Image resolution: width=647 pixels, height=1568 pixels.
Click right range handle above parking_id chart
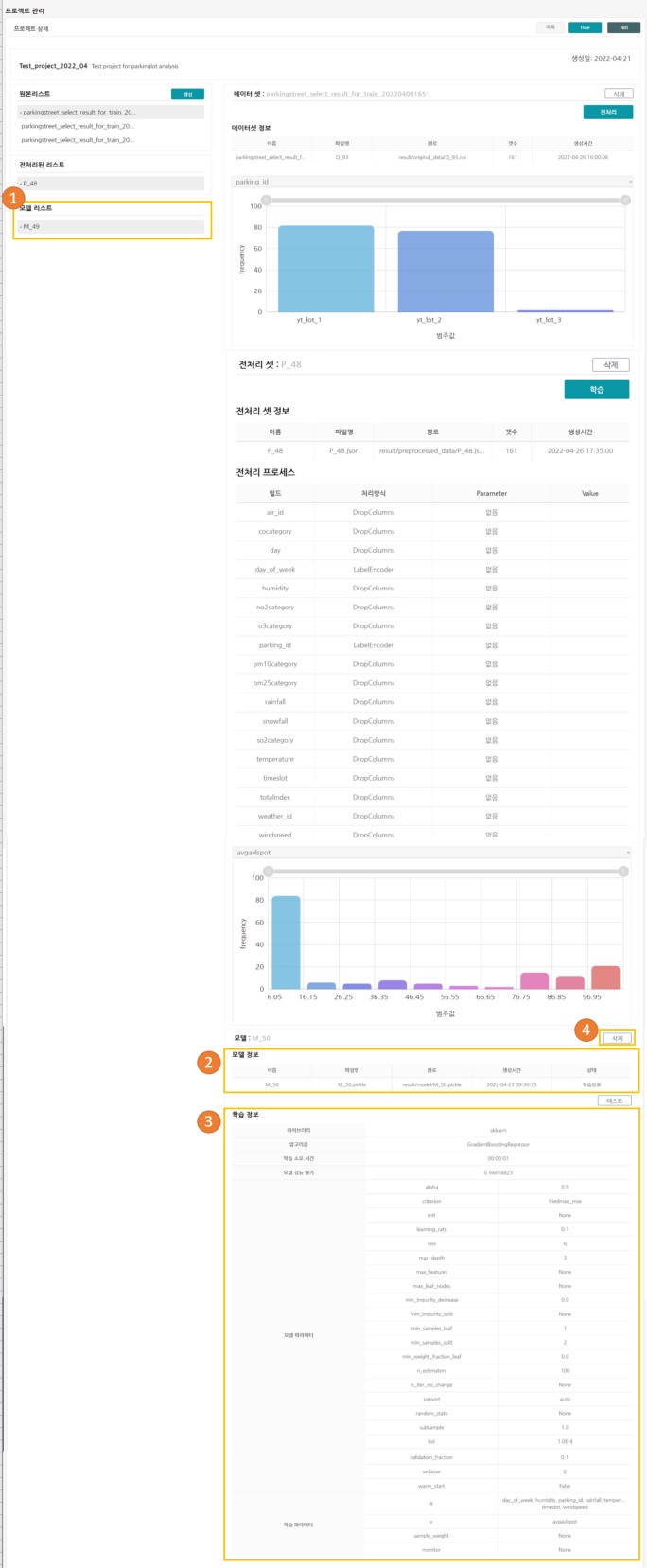click(x=625, y=200)
